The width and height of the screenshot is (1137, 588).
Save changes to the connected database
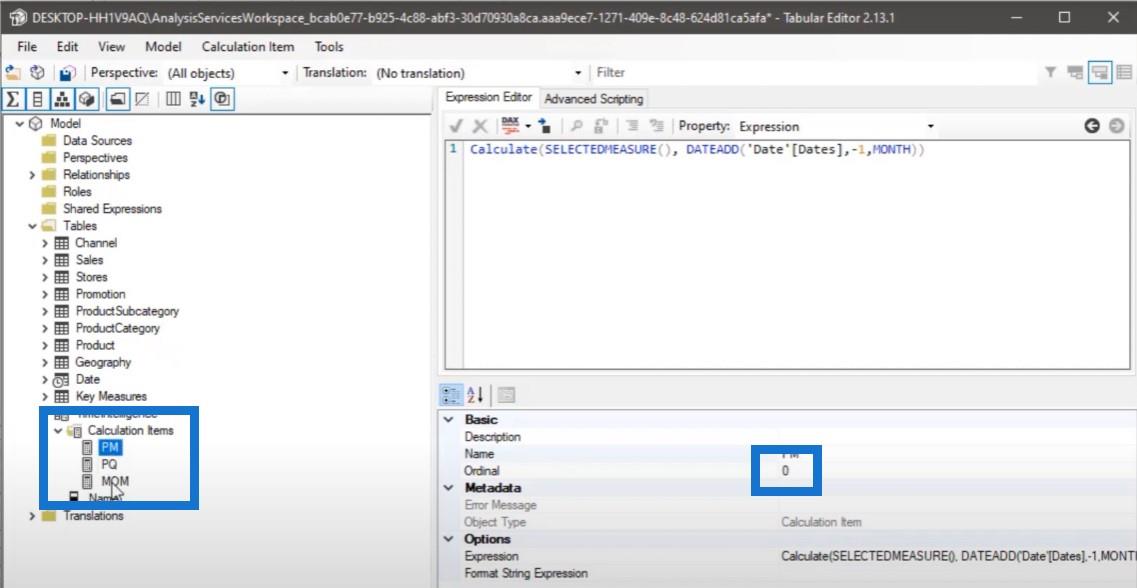coord(67,73)
